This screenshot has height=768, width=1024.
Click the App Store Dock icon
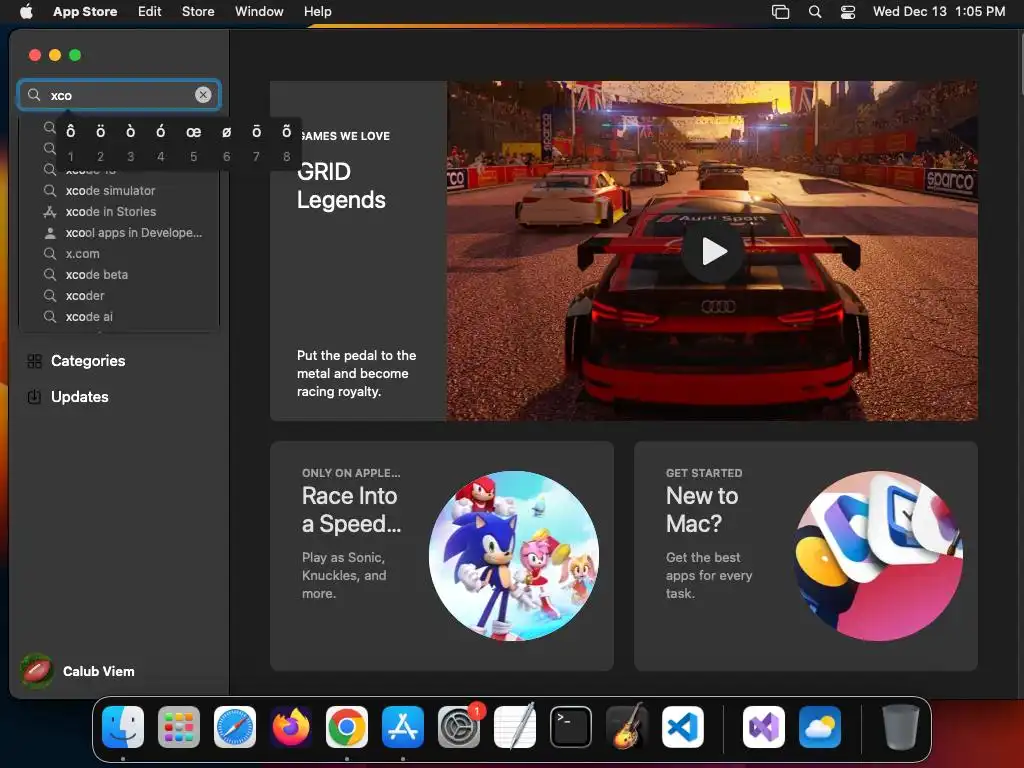[x=403, y=726]
